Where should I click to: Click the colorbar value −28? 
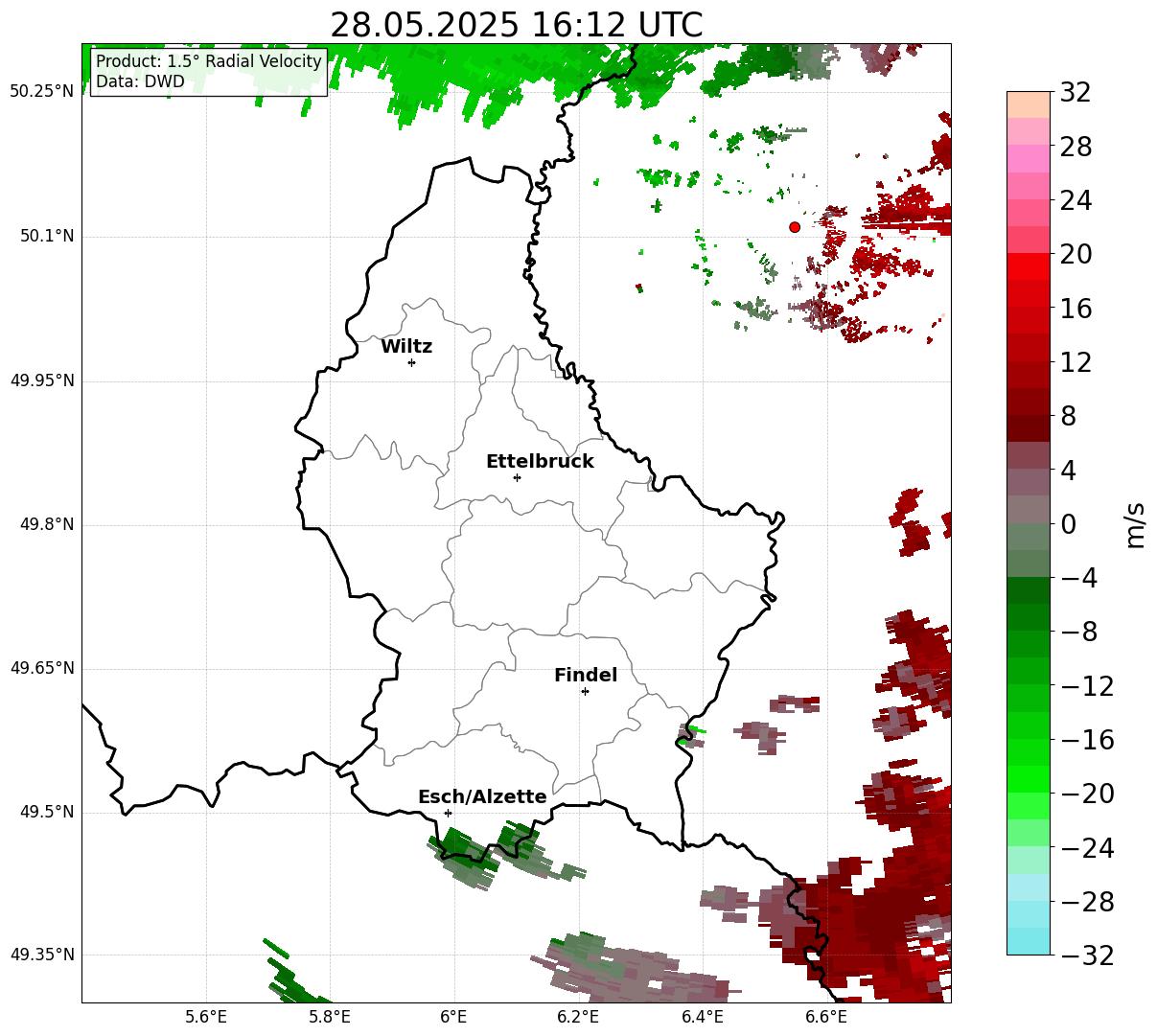pos(1087,901)
